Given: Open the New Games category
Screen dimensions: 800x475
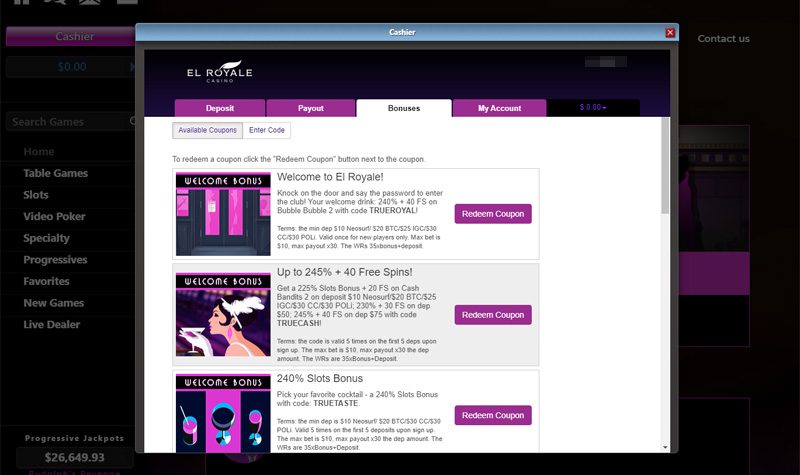Looking at the screenshot, I should click(x=54, y=303).
